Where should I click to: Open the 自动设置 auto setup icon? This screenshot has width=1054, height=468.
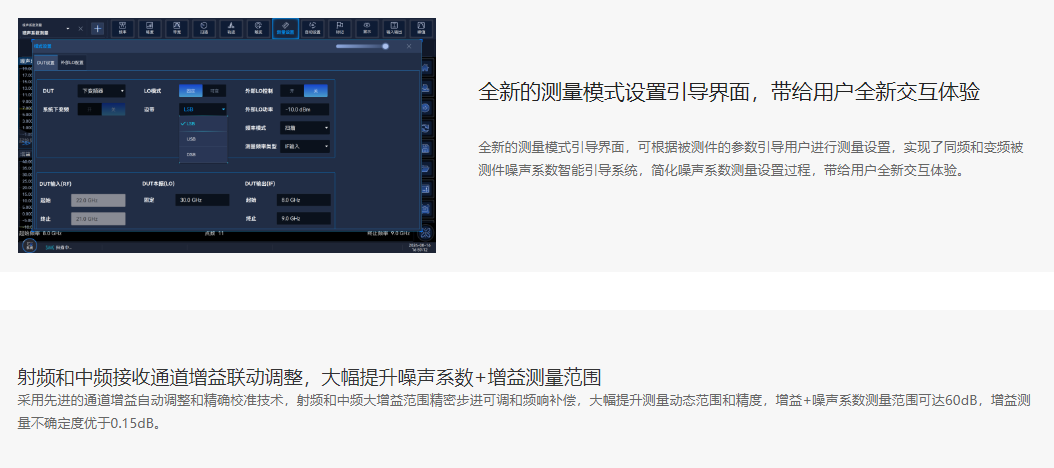[x=313, y=27]
